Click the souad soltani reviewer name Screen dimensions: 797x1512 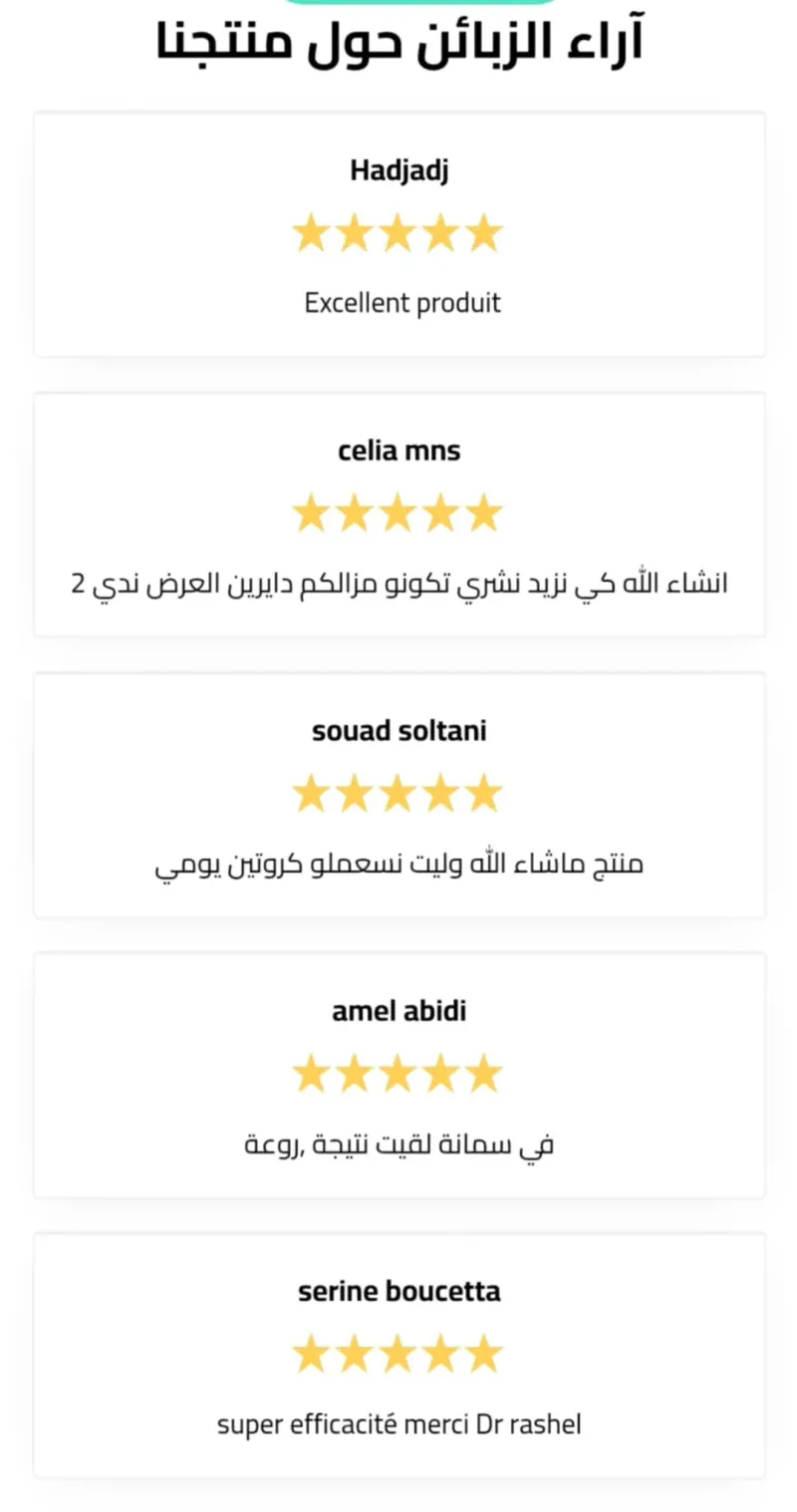(x=398, y=731)
